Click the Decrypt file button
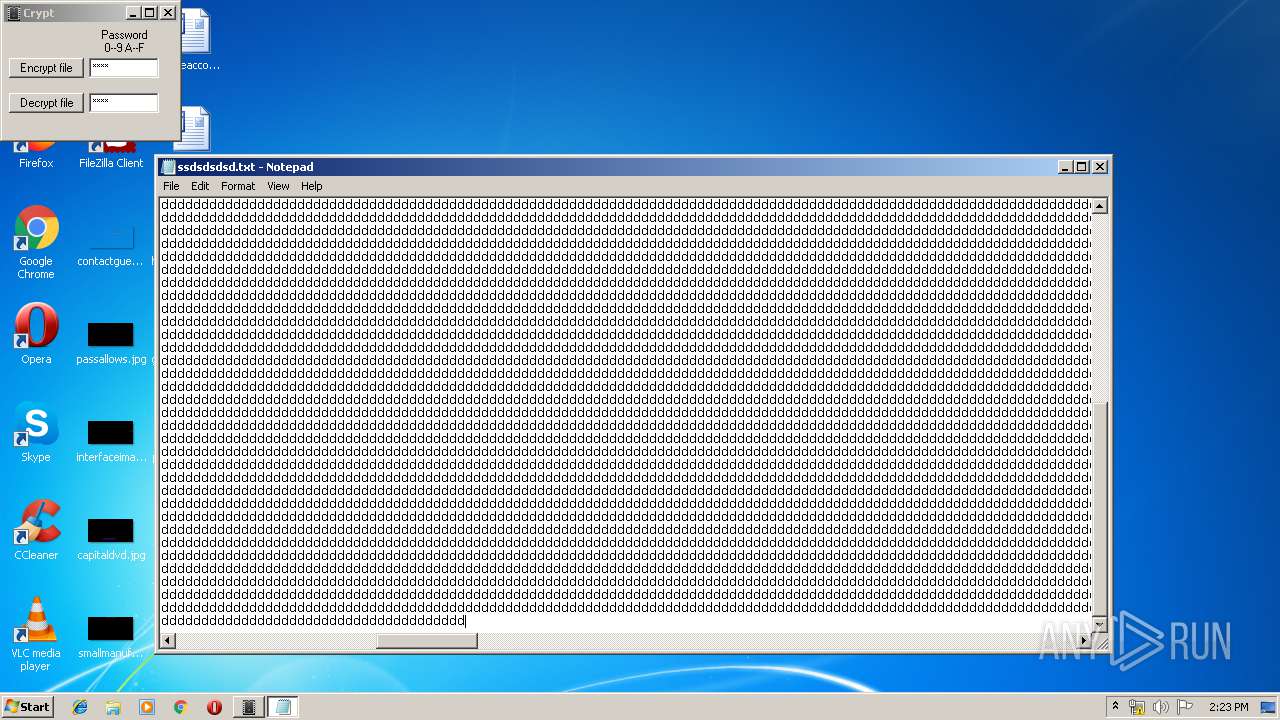Screen dimensions: 1280x720 point(46,103)
